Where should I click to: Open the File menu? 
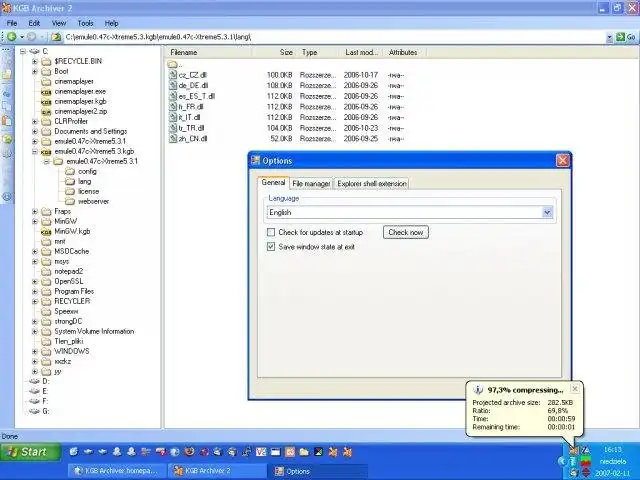tap(12, 23)
